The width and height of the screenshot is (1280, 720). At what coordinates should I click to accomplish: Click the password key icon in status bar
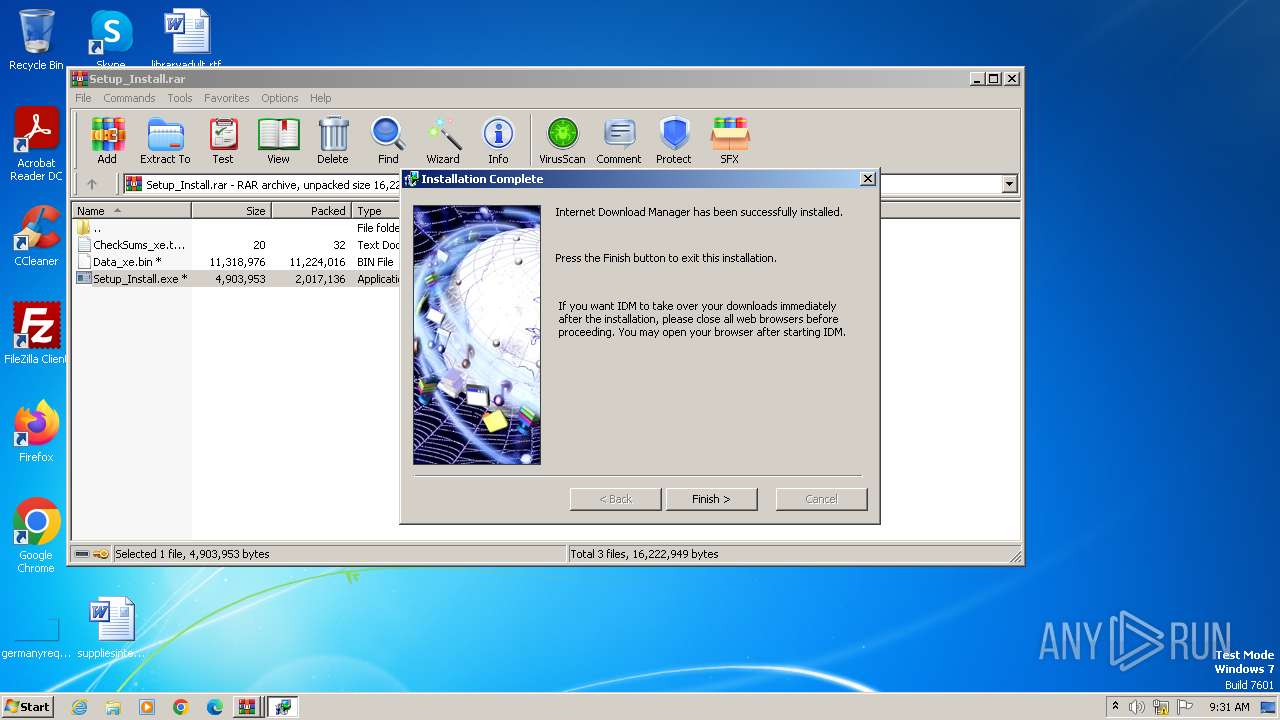click(101, 554)
